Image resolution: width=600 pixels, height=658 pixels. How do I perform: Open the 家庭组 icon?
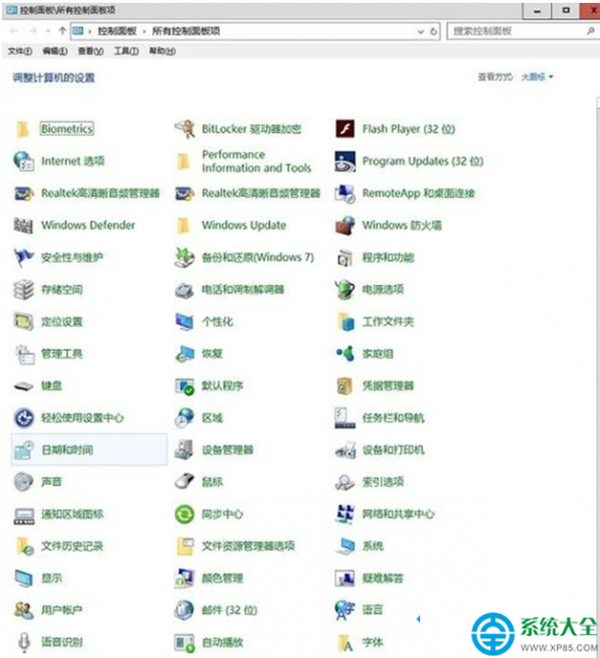(x=345, y=354)
